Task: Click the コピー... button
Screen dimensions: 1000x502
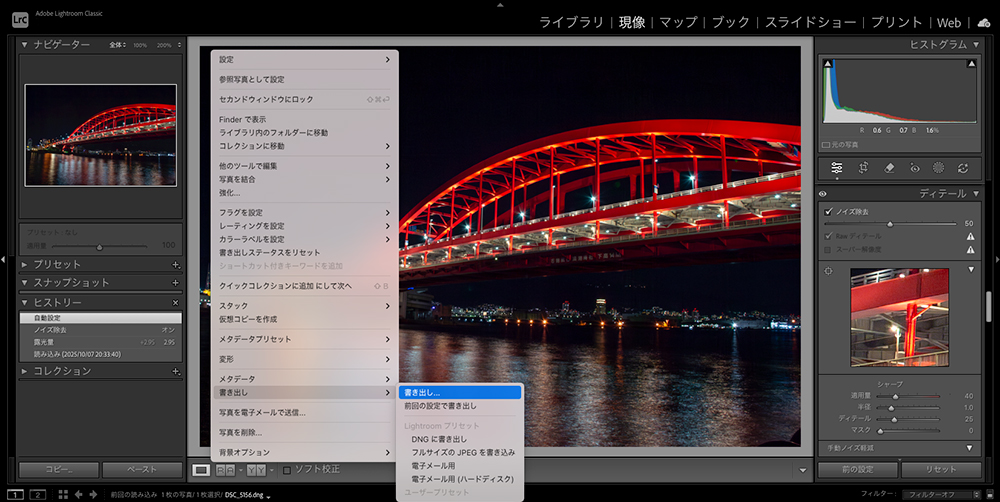Action: [x=58, y=469]
